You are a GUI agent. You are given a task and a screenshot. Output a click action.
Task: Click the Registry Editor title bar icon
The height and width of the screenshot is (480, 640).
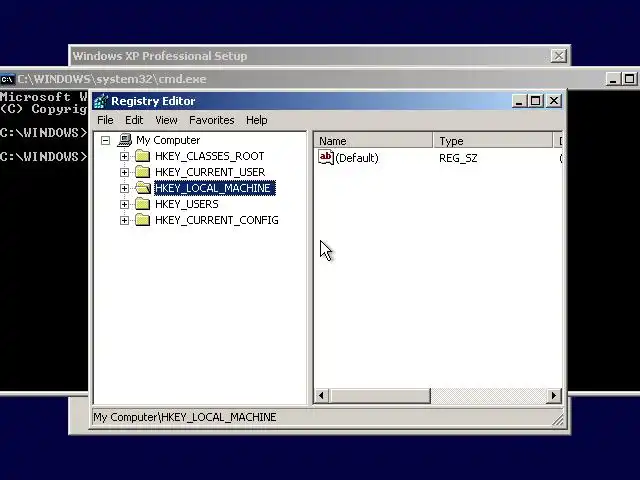pyautogui.click(x=101, y=101)
